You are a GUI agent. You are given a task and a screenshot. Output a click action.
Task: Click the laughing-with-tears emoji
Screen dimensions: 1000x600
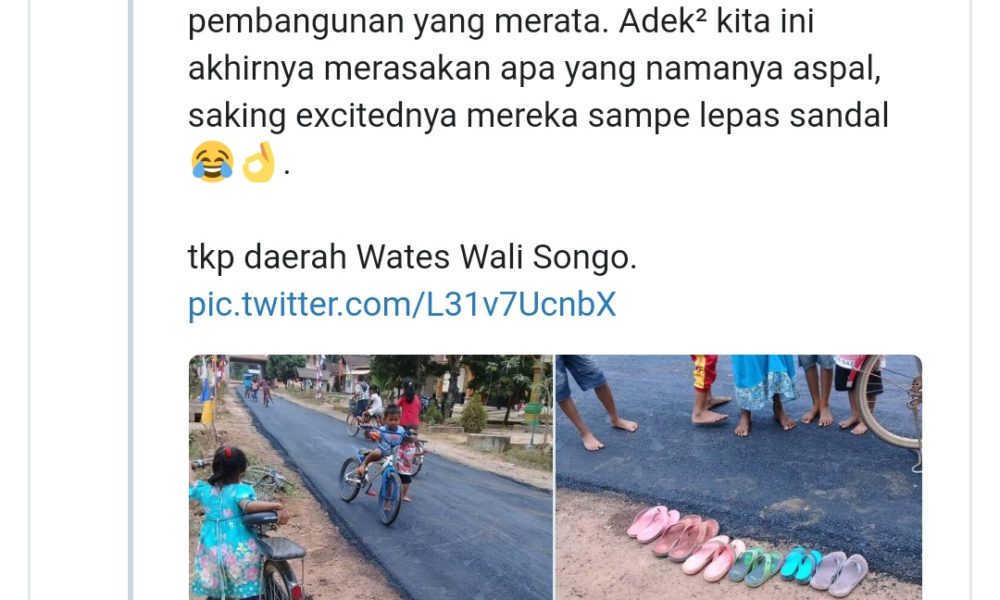tap(212, 162)
